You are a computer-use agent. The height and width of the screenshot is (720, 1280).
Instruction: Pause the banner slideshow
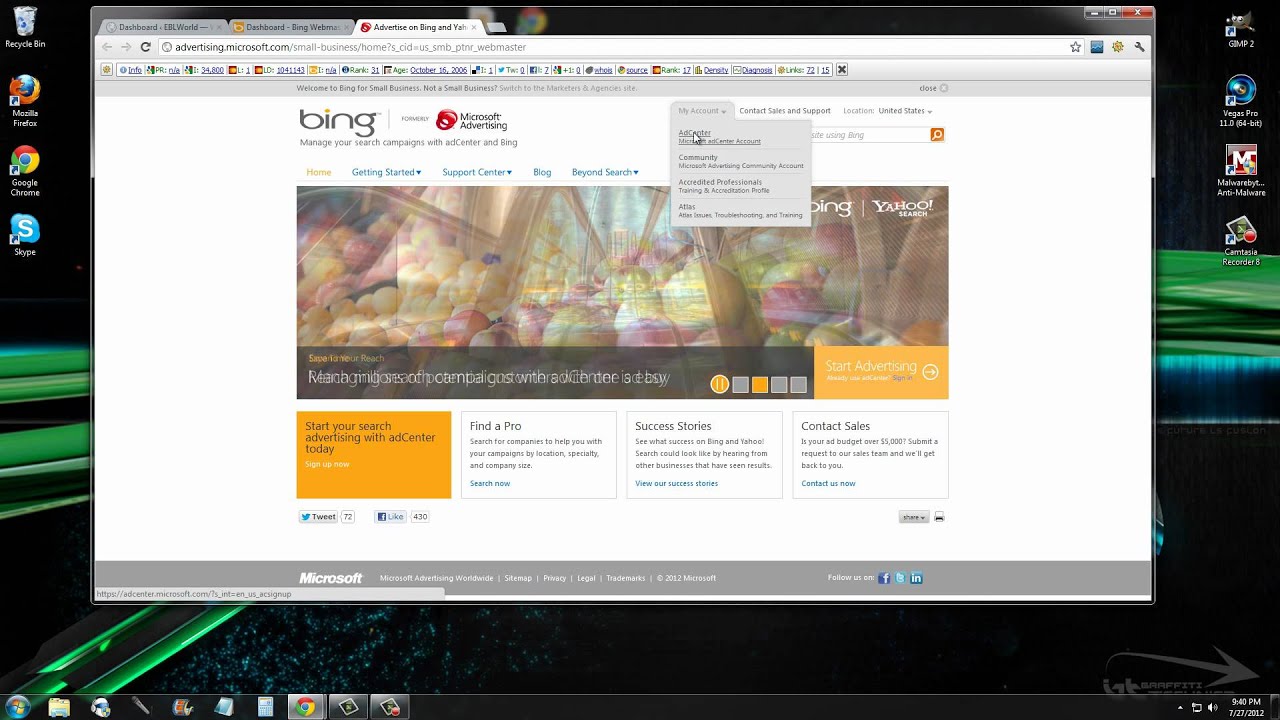point(720,384)
